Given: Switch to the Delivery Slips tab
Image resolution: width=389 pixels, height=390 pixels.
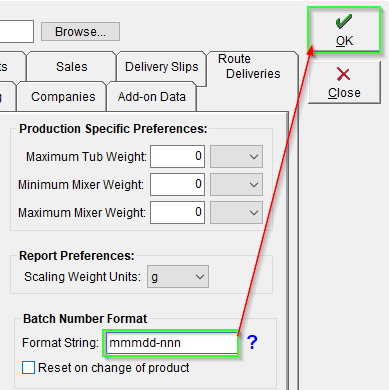Looking at the screenshot, I should coord(161,67).
